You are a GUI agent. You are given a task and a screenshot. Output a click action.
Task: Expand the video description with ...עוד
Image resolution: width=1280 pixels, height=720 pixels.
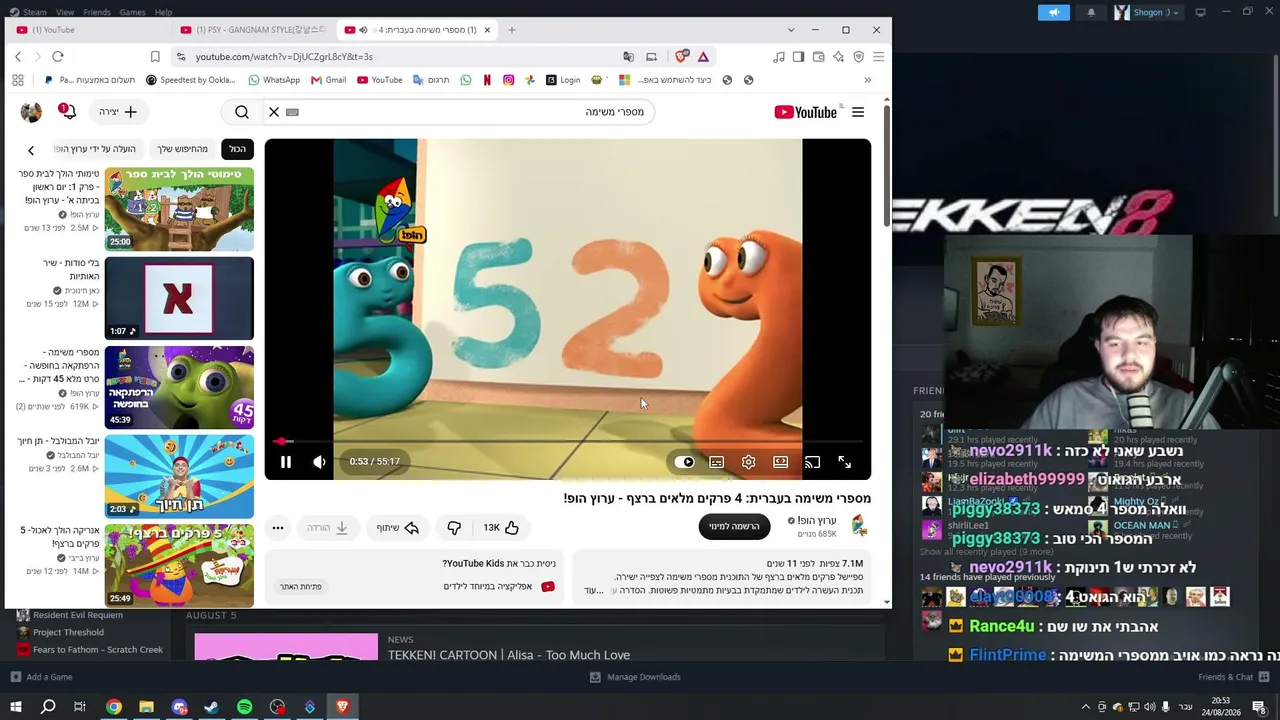tap(593, 590)
